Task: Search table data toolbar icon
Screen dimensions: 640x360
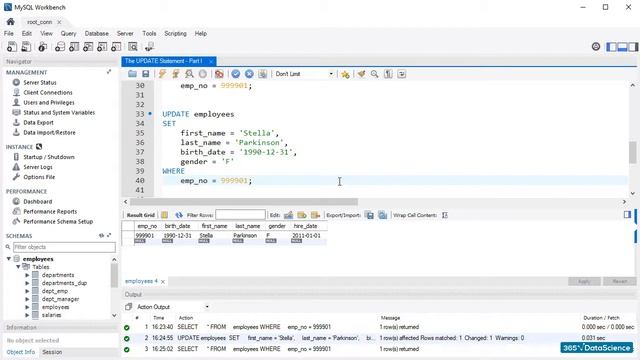Action: click(x=133, y=47)
